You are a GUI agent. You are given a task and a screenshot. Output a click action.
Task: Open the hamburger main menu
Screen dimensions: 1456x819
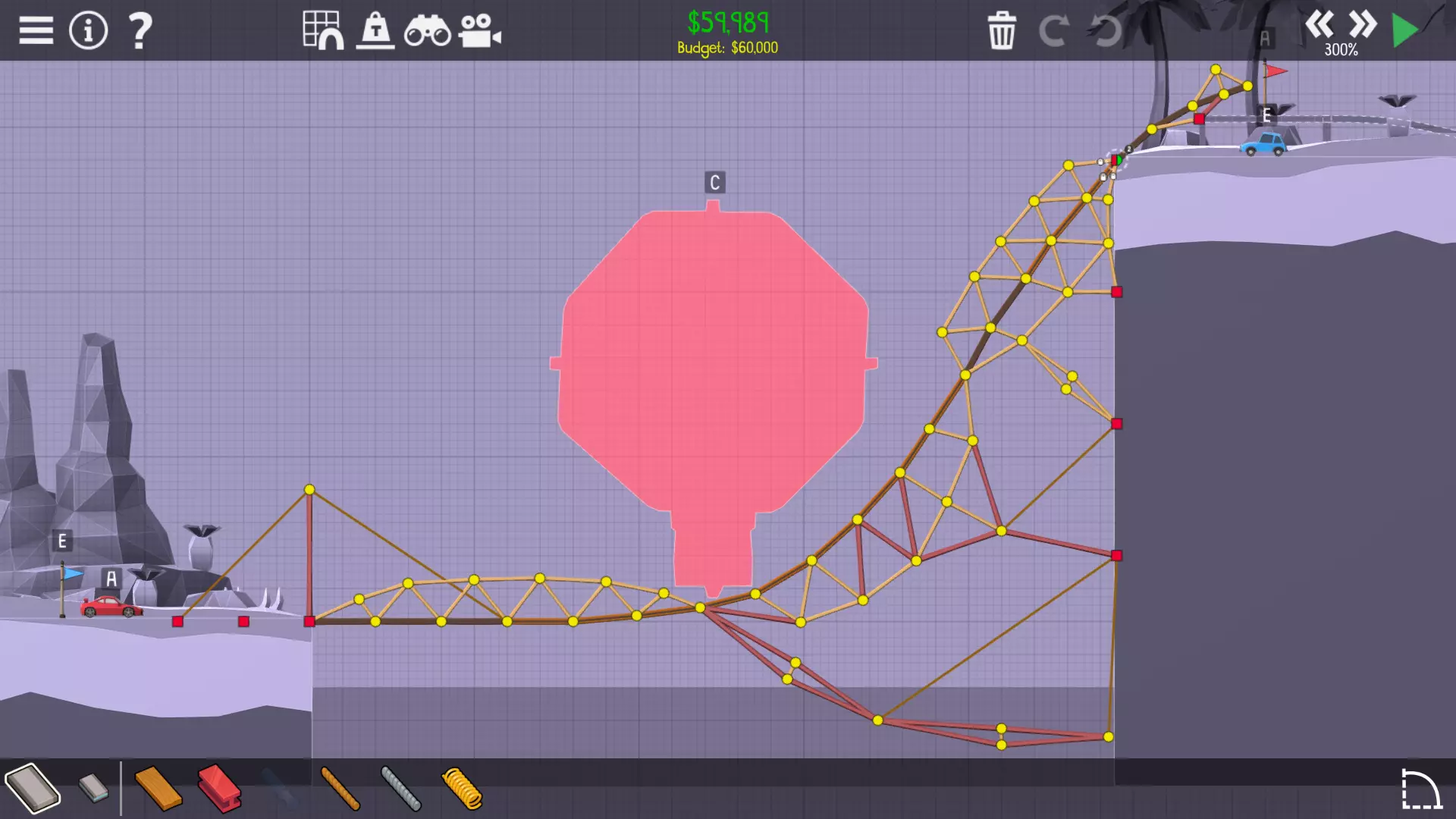tap(36, 31)
